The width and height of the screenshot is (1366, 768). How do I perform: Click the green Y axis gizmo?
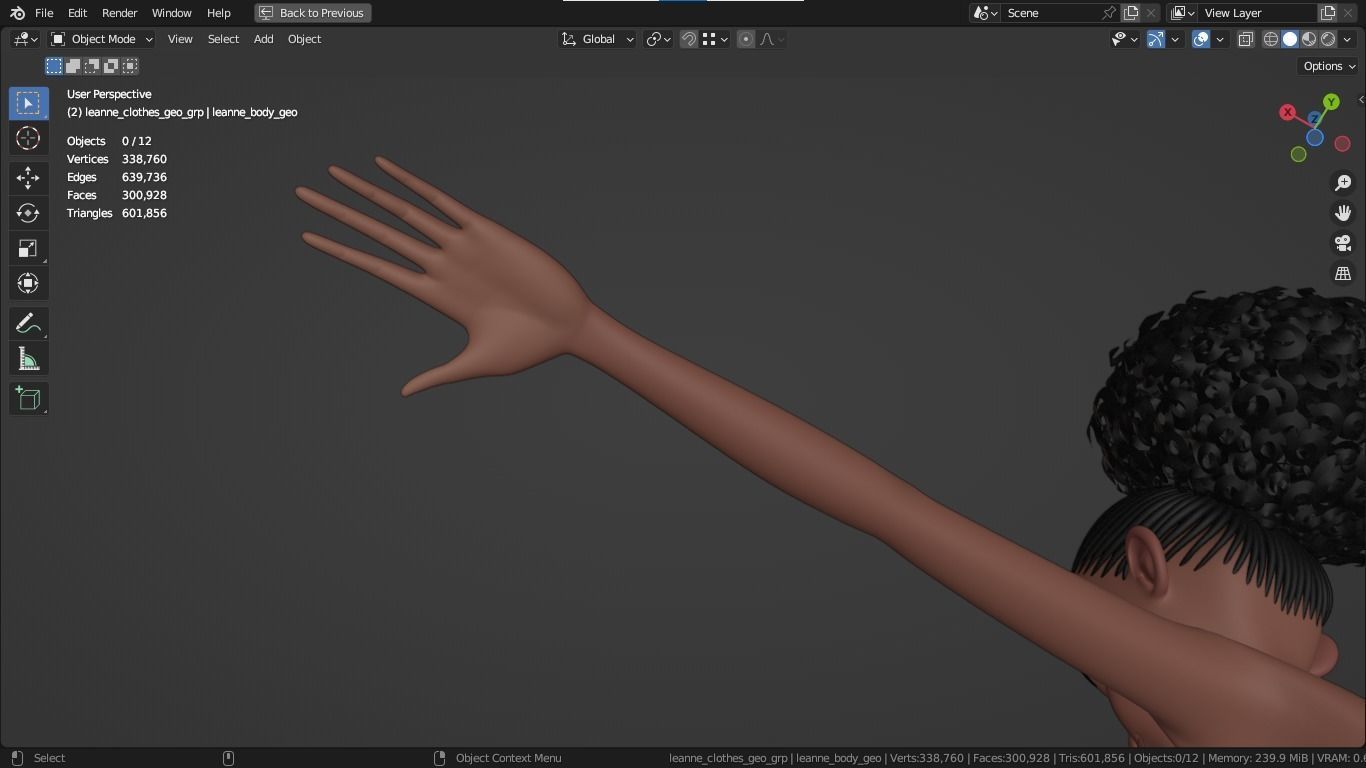click(1331, 102)
